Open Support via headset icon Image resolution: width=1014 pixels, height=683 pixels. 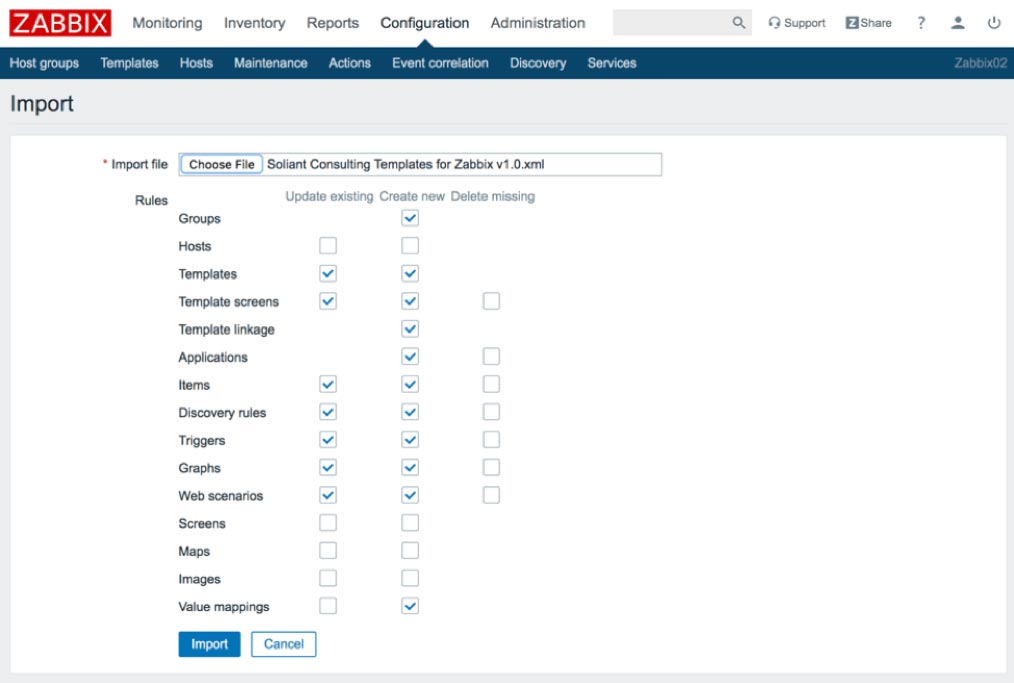tap(774, 23)
